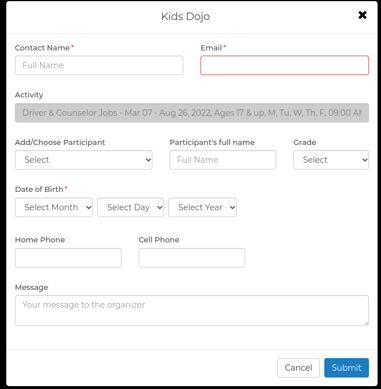381x389 pixels.
Task: Click the 'Add/Choose Participant' label
Action: coord(60,142)
